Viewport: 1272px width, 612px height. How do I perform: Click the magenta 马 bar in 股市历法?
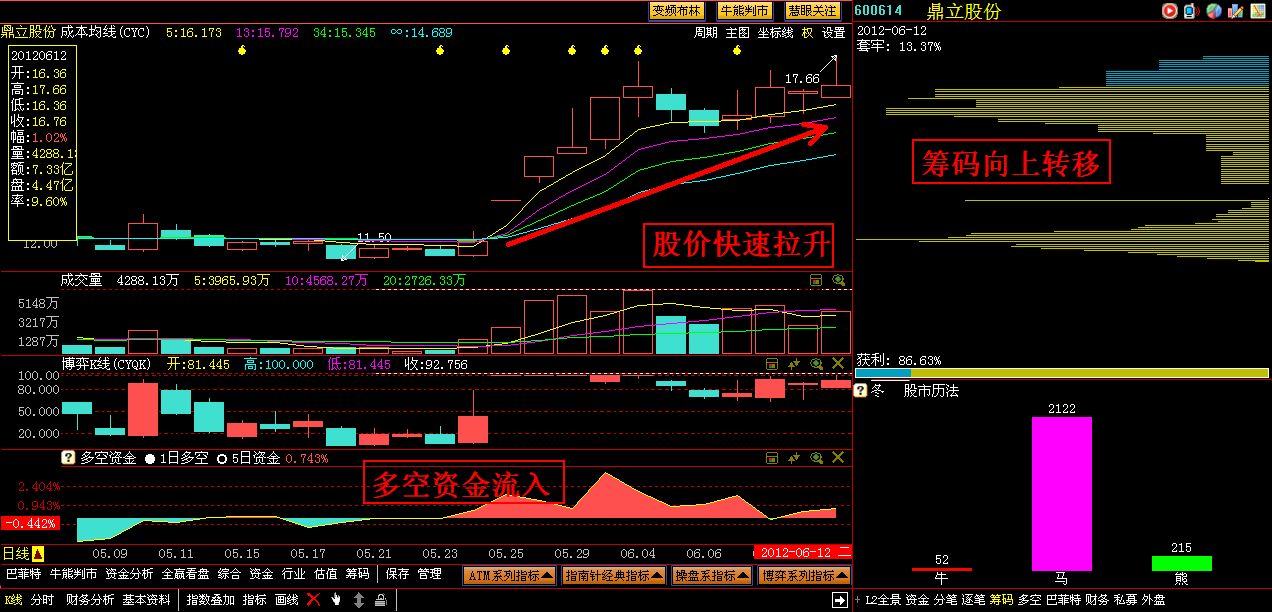[x=1062, y=493]
